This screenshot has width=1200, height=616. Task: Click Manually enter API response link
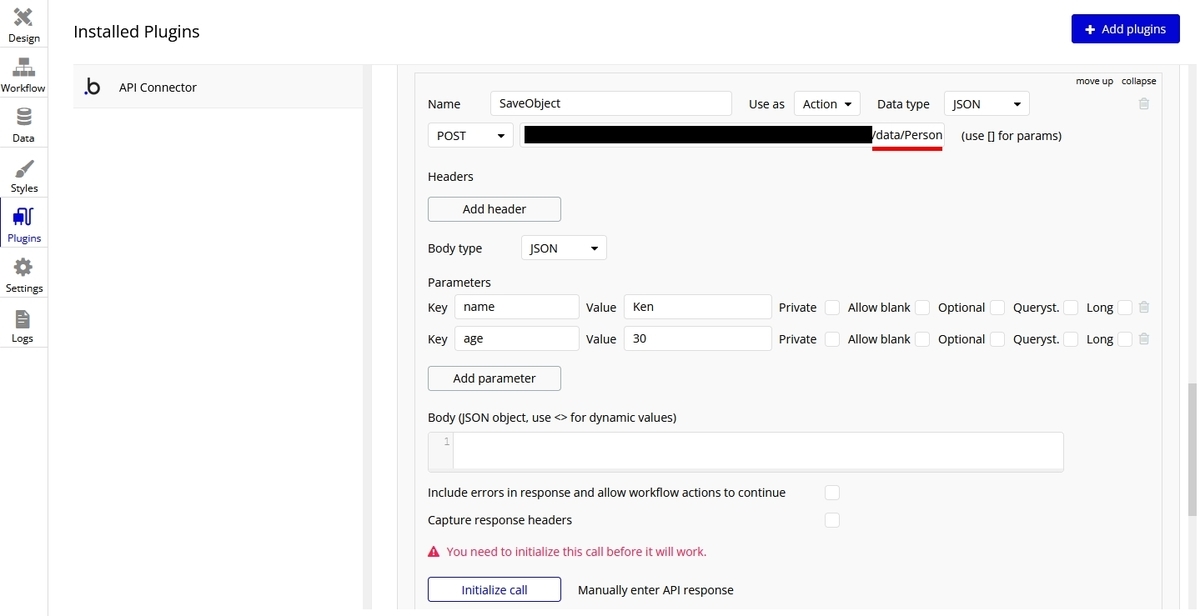tap(655, 590)
